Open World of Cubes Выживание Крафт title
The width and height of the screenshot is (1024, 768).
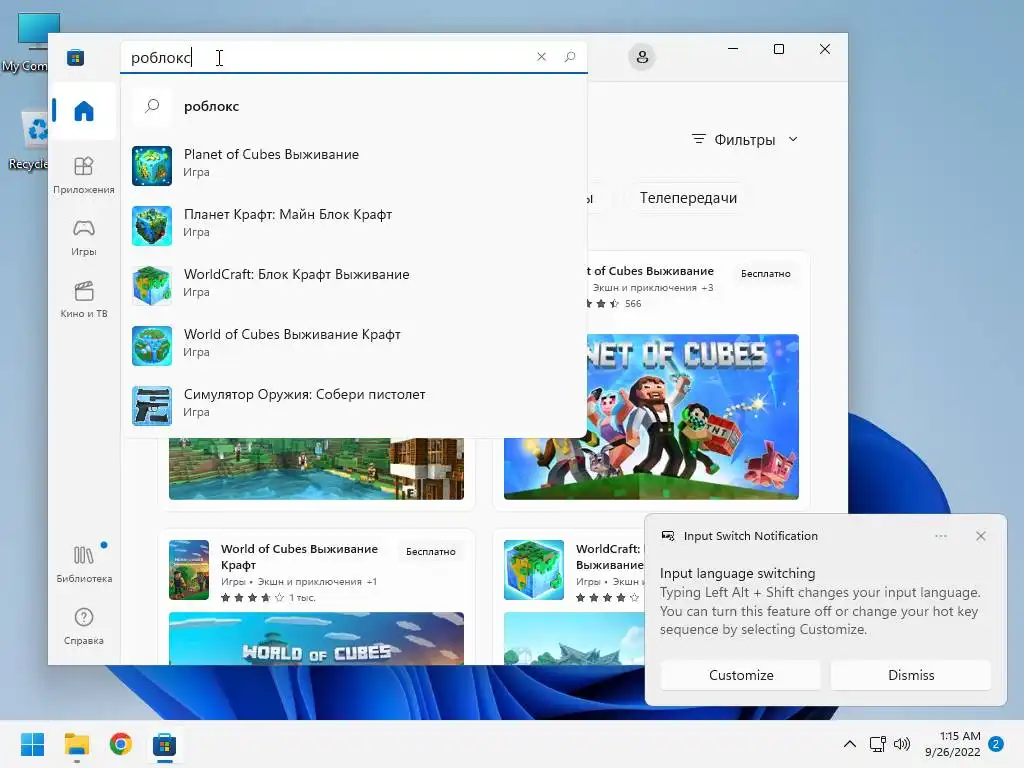(299, 556)
